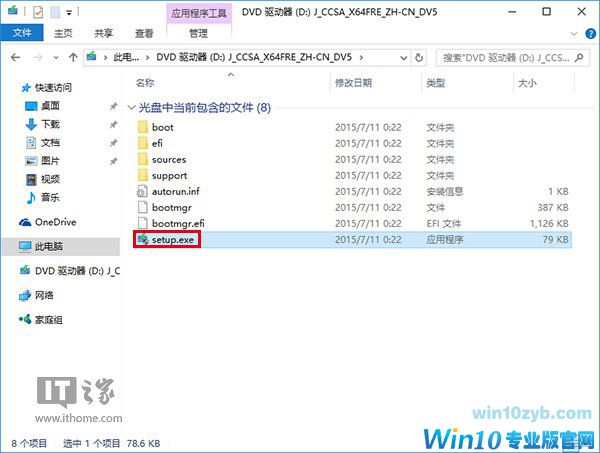Click the 1,126 KB size cell
This screenshot has height=453, width=600.
pos(549,223)
